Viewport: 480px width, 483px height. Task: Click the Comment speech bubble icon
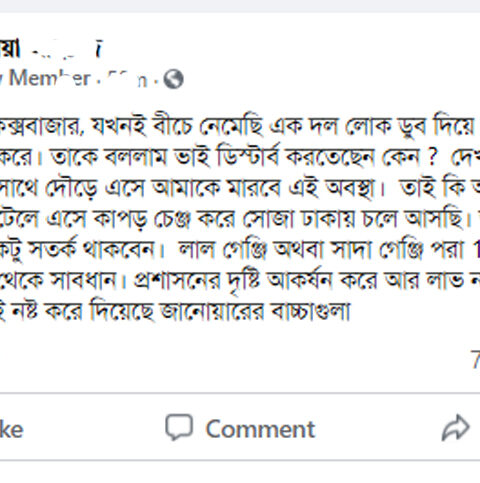tap(179, 428)
